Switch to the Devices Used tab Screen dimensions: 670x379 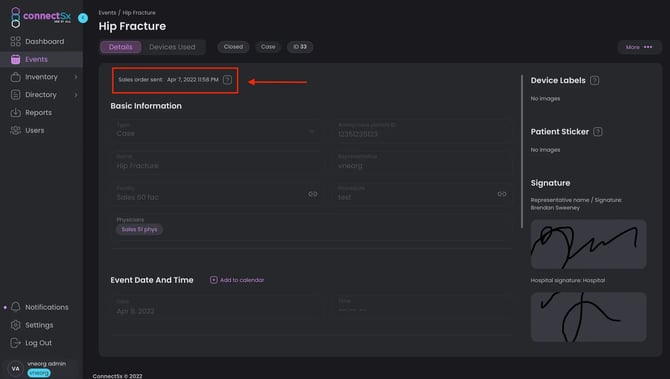172,47
